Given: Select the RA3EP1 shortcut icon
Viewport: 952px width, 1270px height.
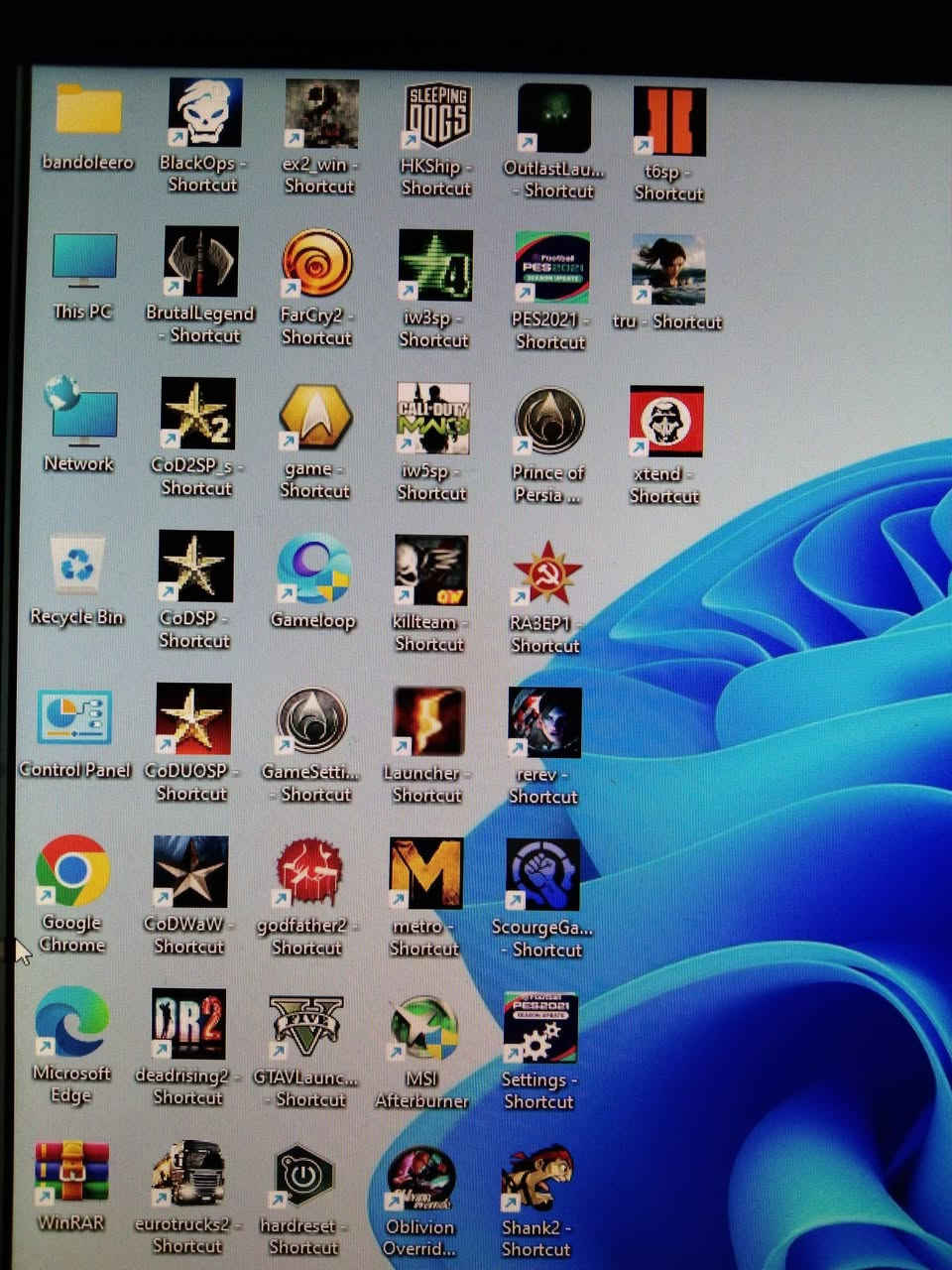Looking at the screenshot, I should pyautogui.click(x=545, y=573).
